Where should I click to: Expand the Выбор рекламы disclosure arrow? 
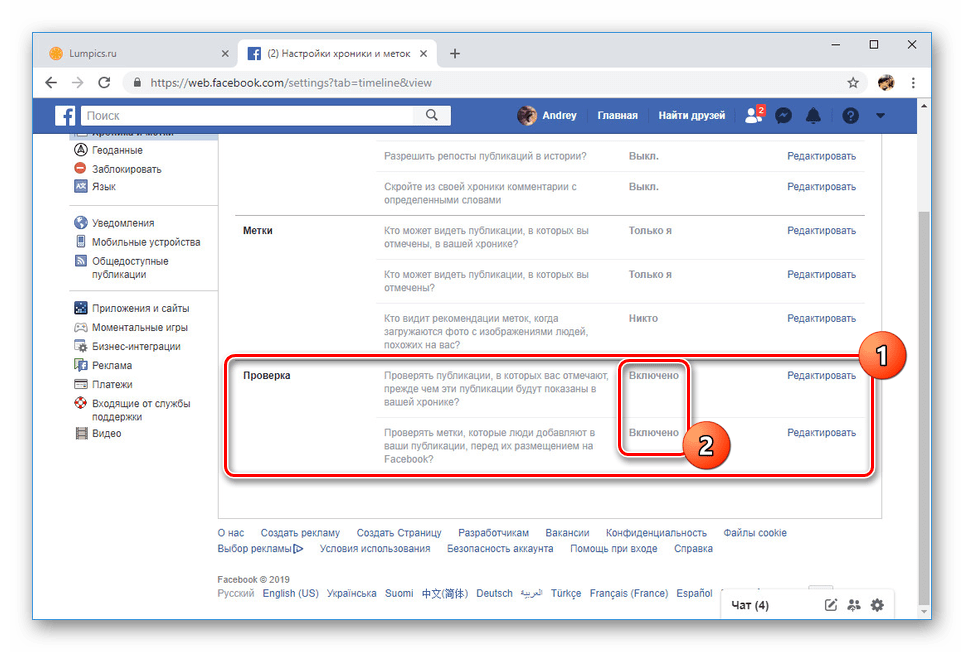click(299, 548)
